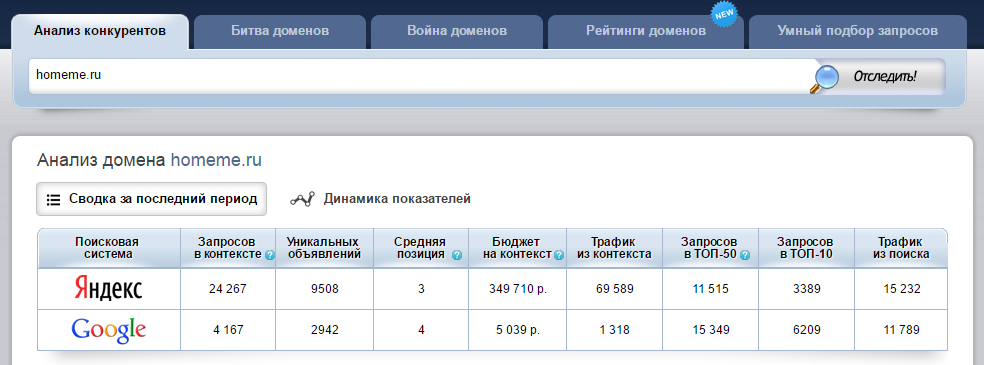984x365 pixels.
Task: Click Yandex unique ads value 9508
Action: [x=324, y=289]
